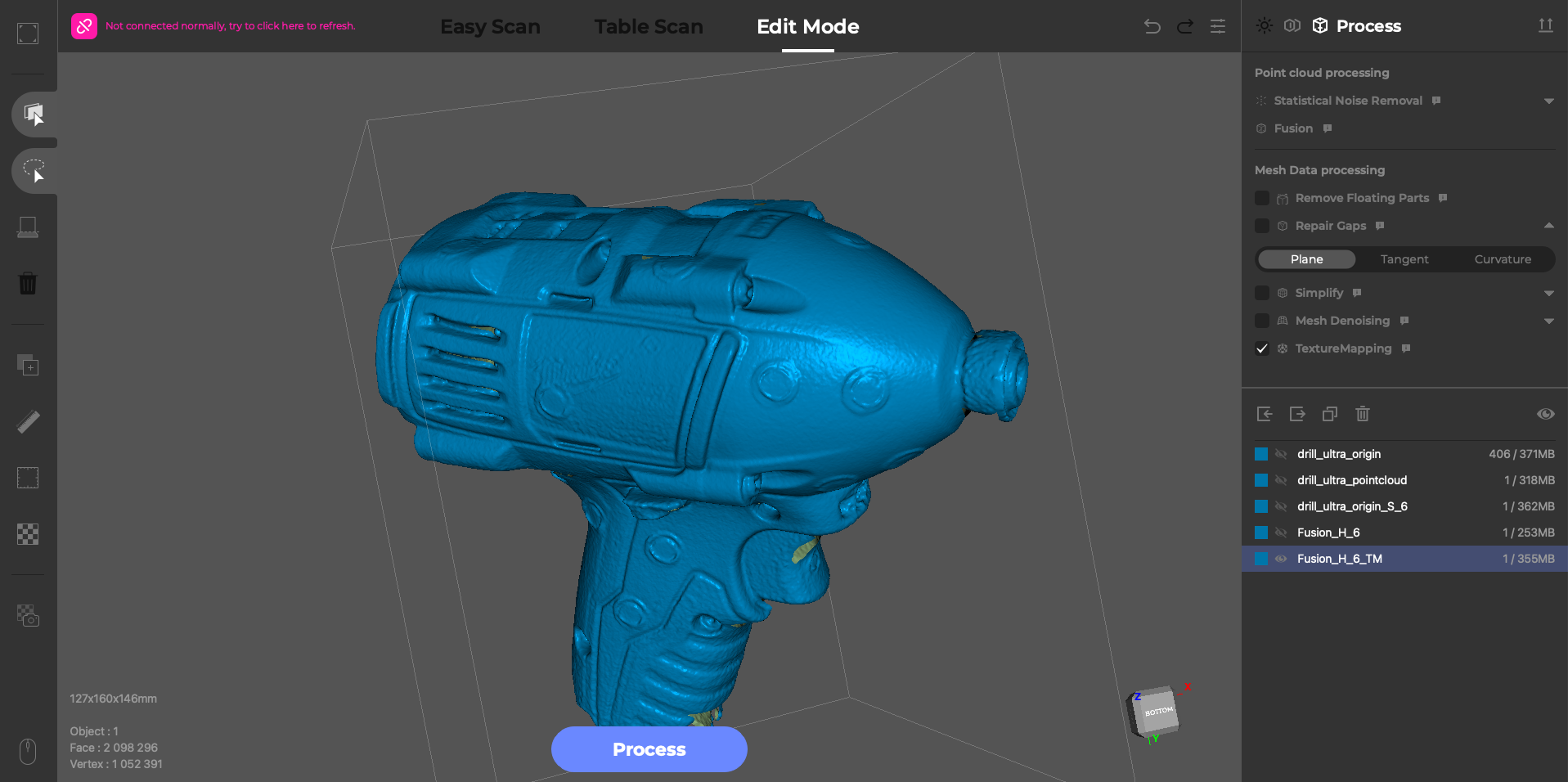Select Curvature repair mode
The width and height of the screenshot is (1568, 782).
[x=1503, y=259]
